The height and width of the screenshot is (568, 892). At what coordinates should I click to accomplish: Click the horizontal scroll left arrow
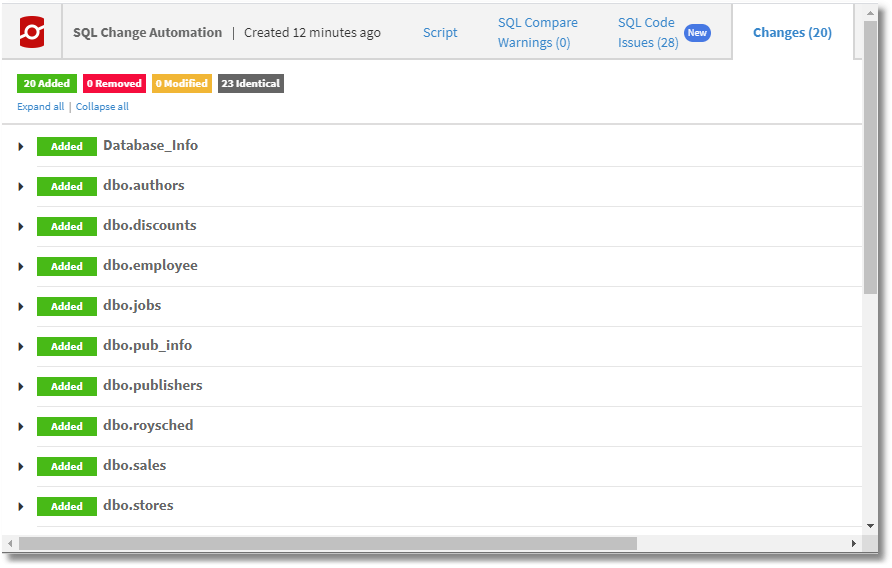click(10, 544)
